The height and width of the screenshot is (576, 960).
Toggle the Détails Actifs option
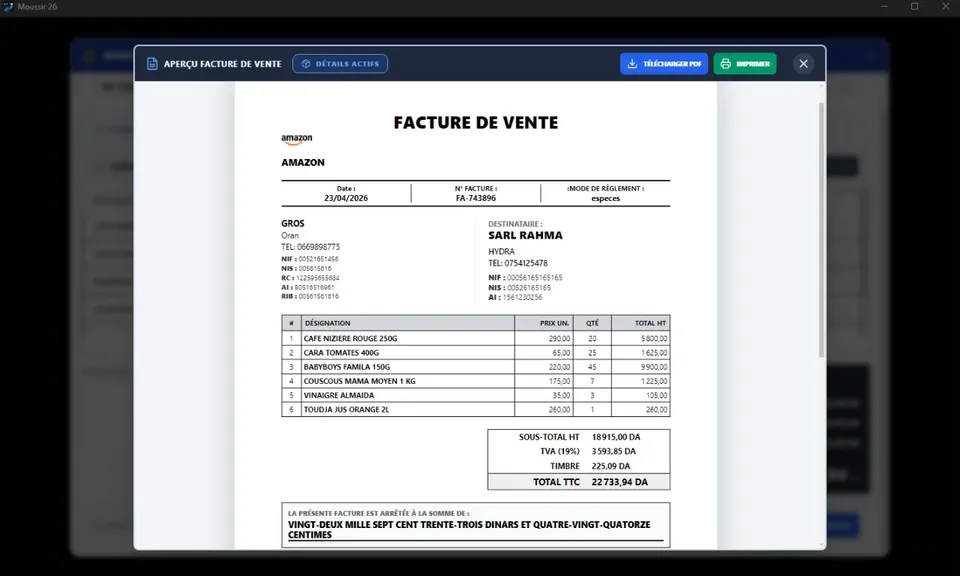(340, 64)
